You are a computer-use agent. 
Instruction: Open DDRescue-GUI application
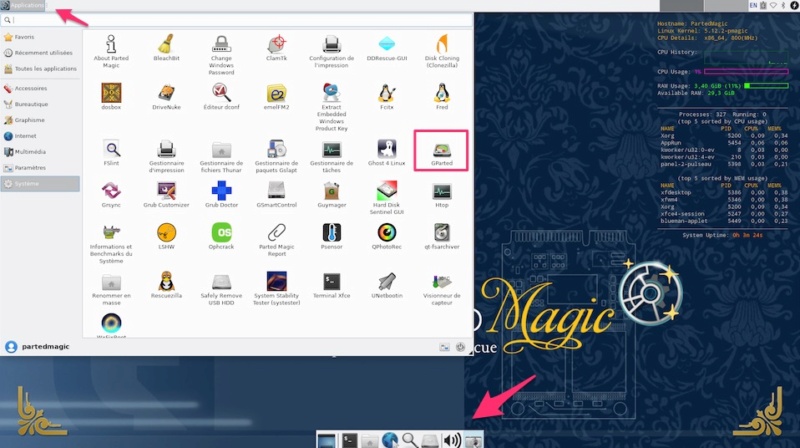pyautogui.click(x=387, y=47)
